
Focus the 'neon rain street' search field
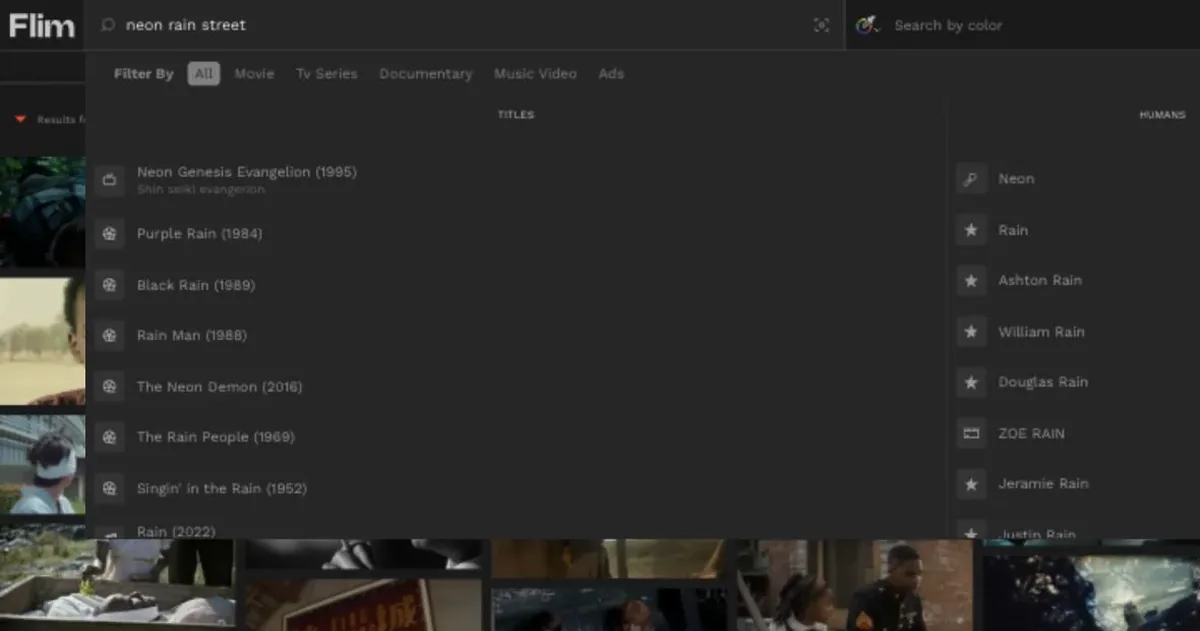pos(465,25)
